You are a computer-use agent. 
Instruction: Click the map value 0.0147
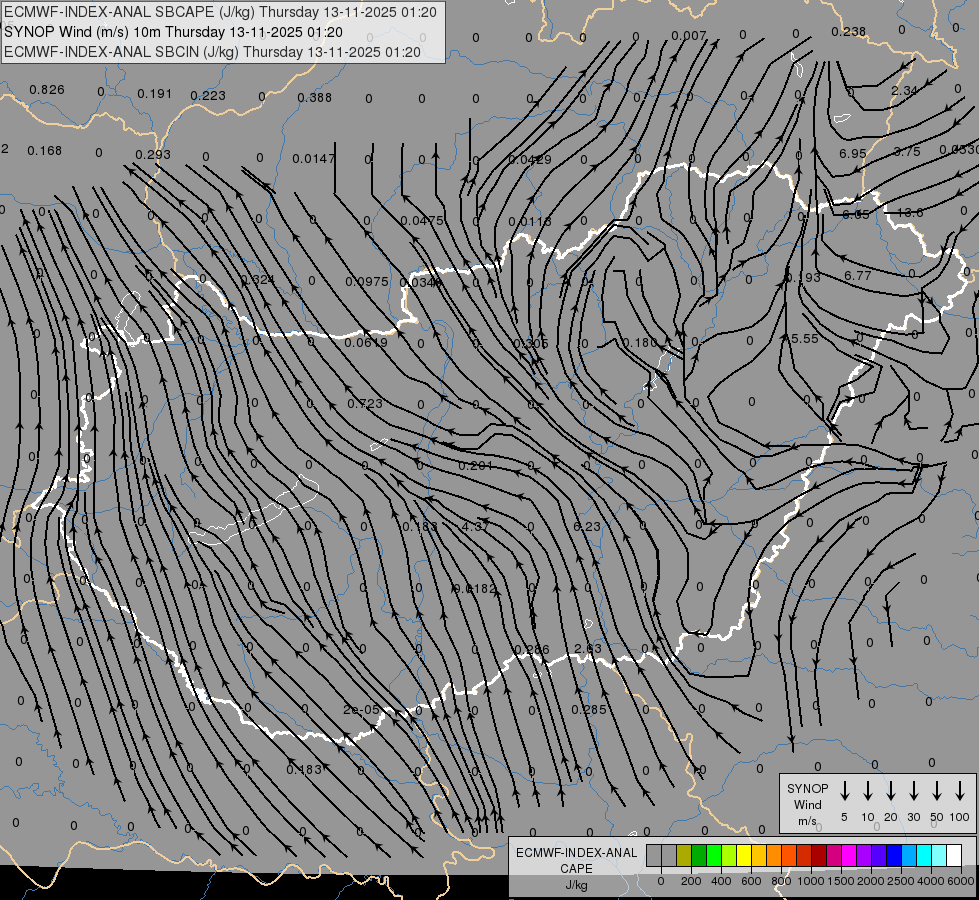click(x=313, y=159)
